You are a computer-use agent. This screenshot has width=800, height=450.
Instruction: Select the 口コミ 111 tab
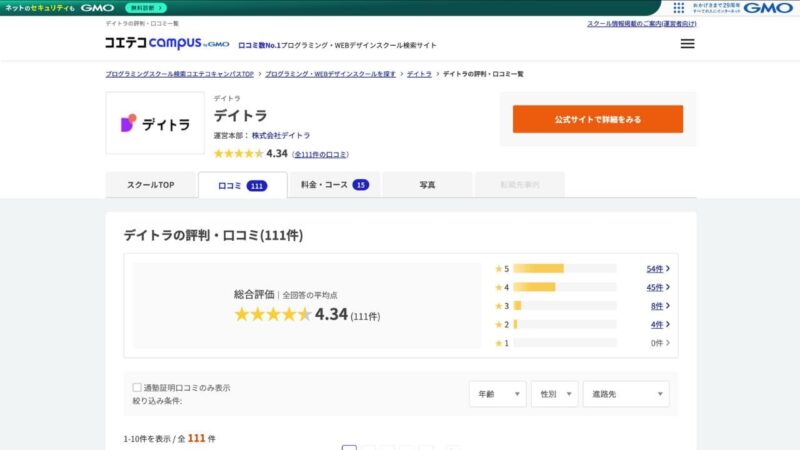pyautogui.click(x=242, y=186)
